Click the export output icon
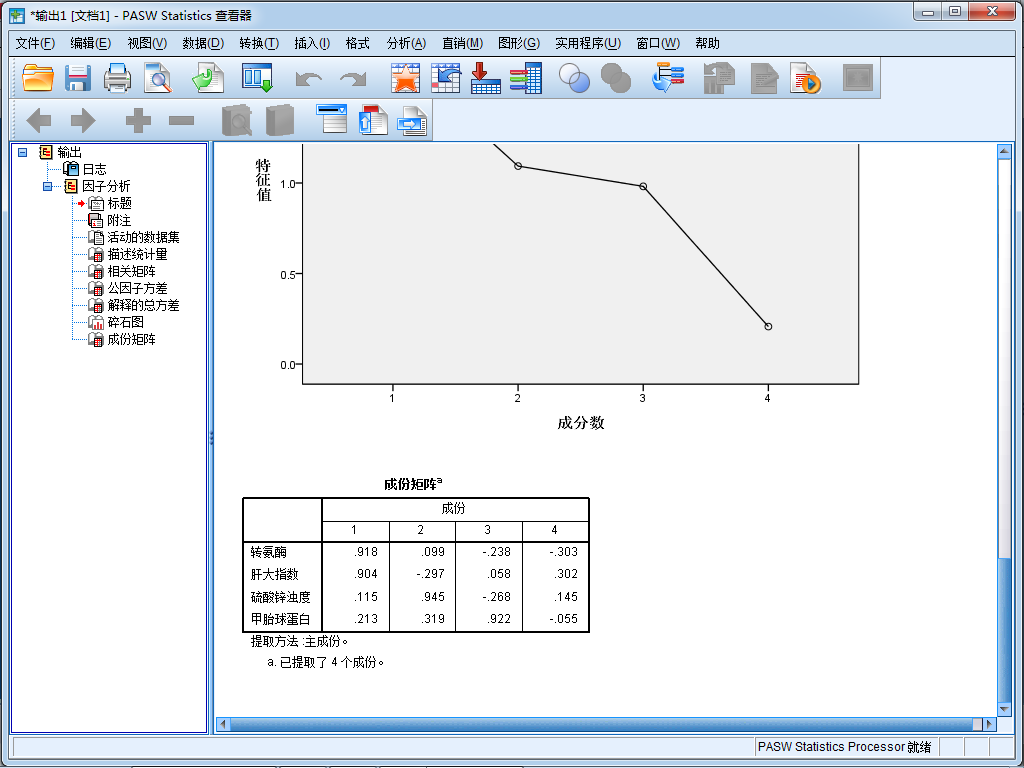Viewport: 1024px width, 768px height. (x=208, y=78)
